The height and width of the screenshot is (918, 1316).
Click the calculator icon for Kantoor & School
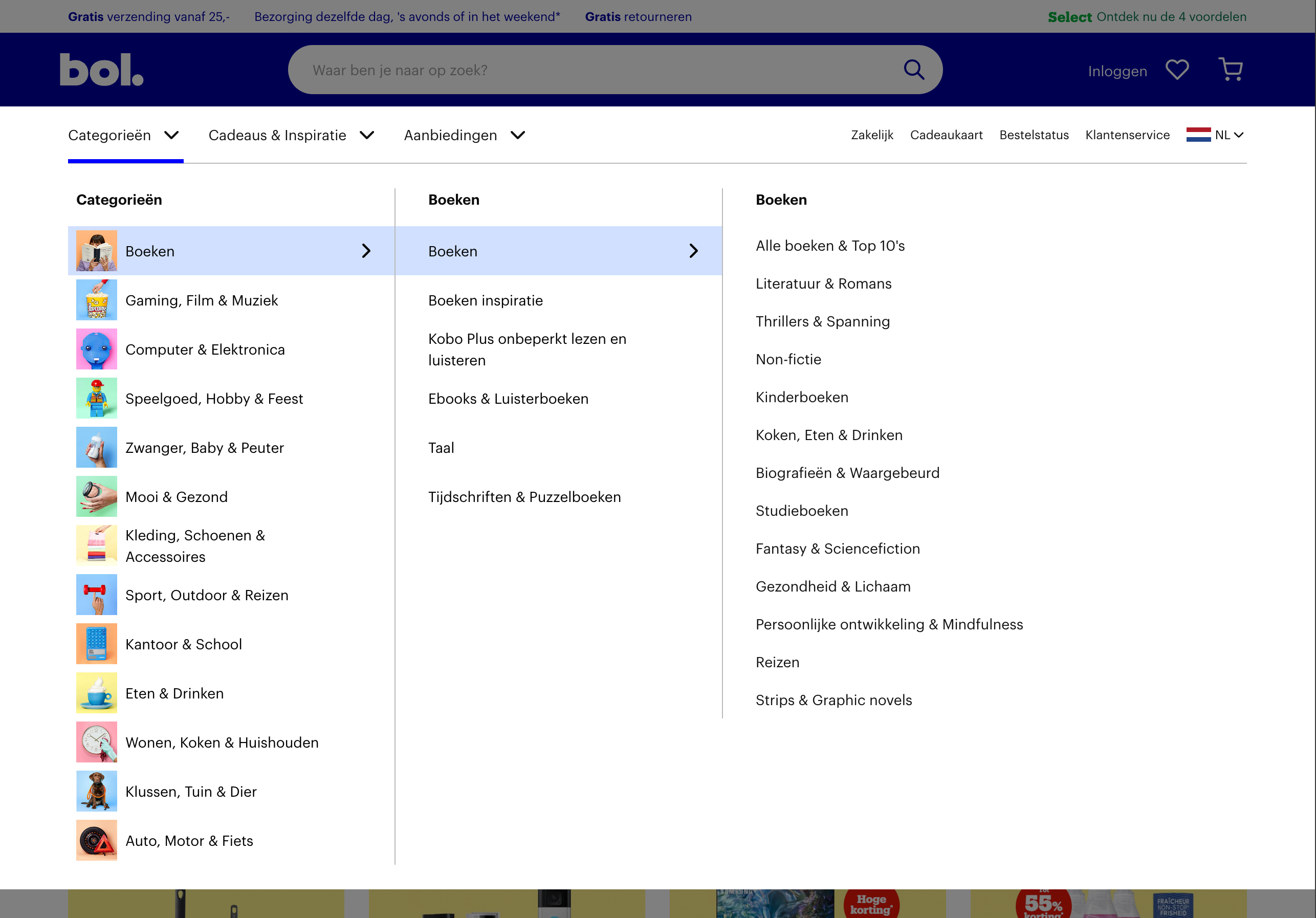tap(96, 643)
